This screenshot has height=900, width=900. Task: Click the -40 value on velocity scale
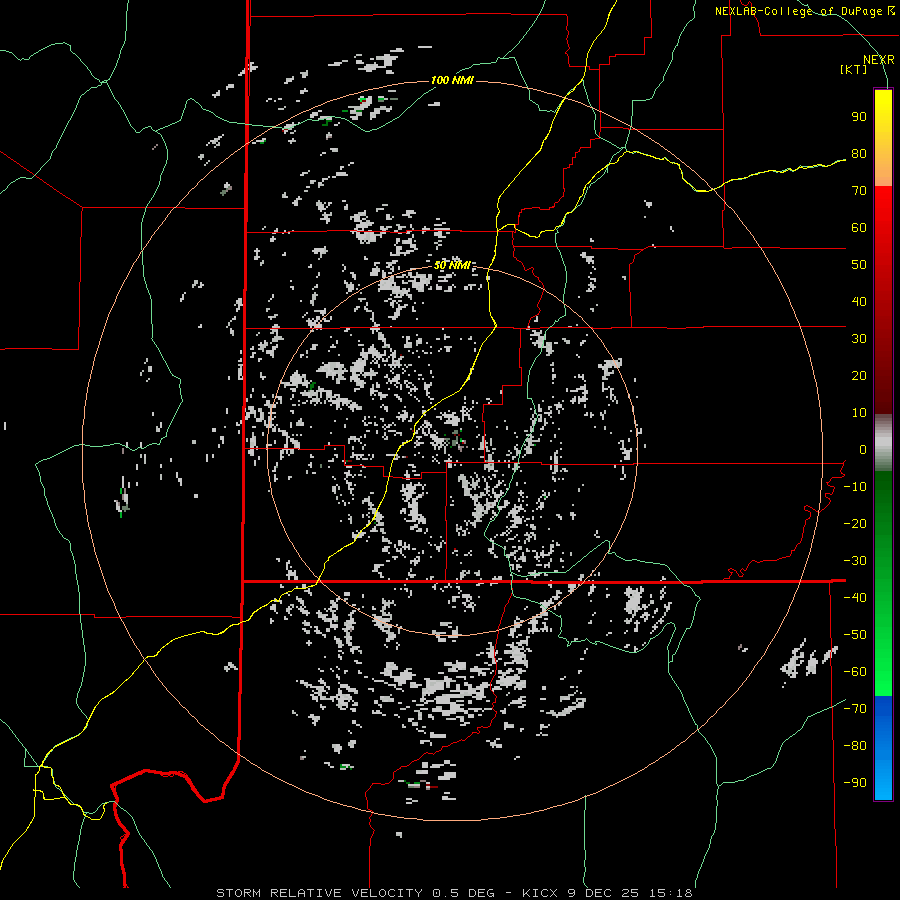(x=855, y=598)
